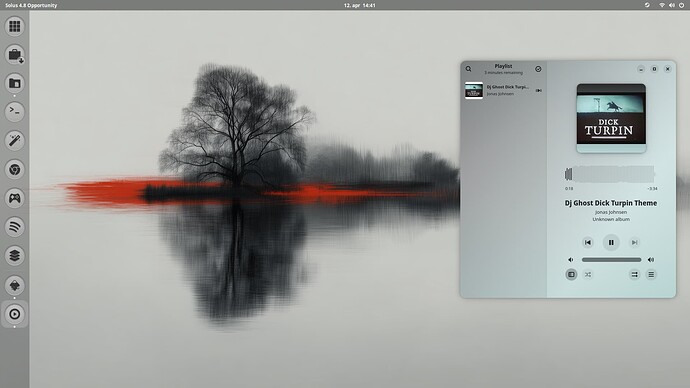Close the music player window
The width and height of the screenshot is (690, 388).
pyautogui.click(x=668, y=69)
